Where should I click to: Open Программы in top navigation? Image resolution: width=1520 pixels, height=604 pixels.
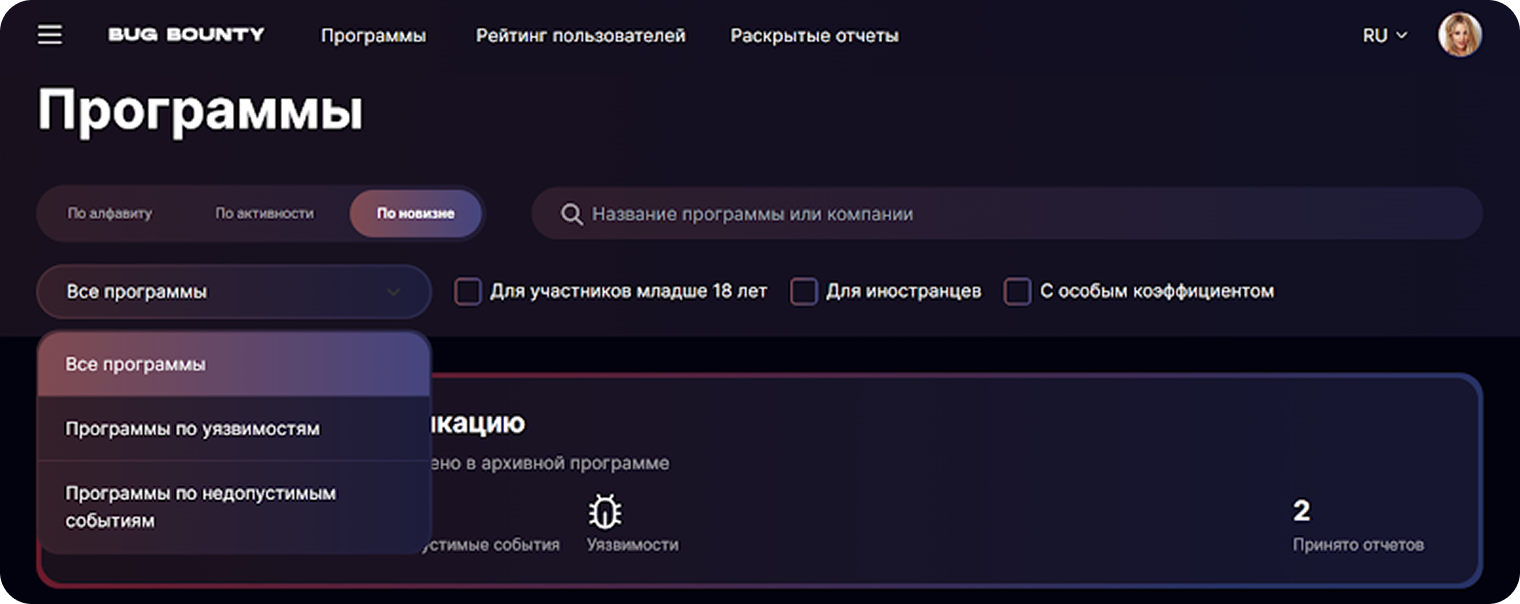click(373, 35)
